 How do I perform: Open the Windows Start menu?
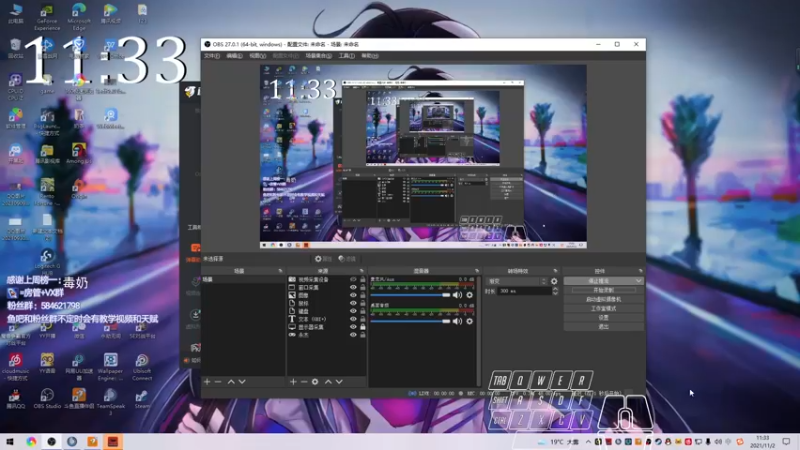[x=10, y=441]
